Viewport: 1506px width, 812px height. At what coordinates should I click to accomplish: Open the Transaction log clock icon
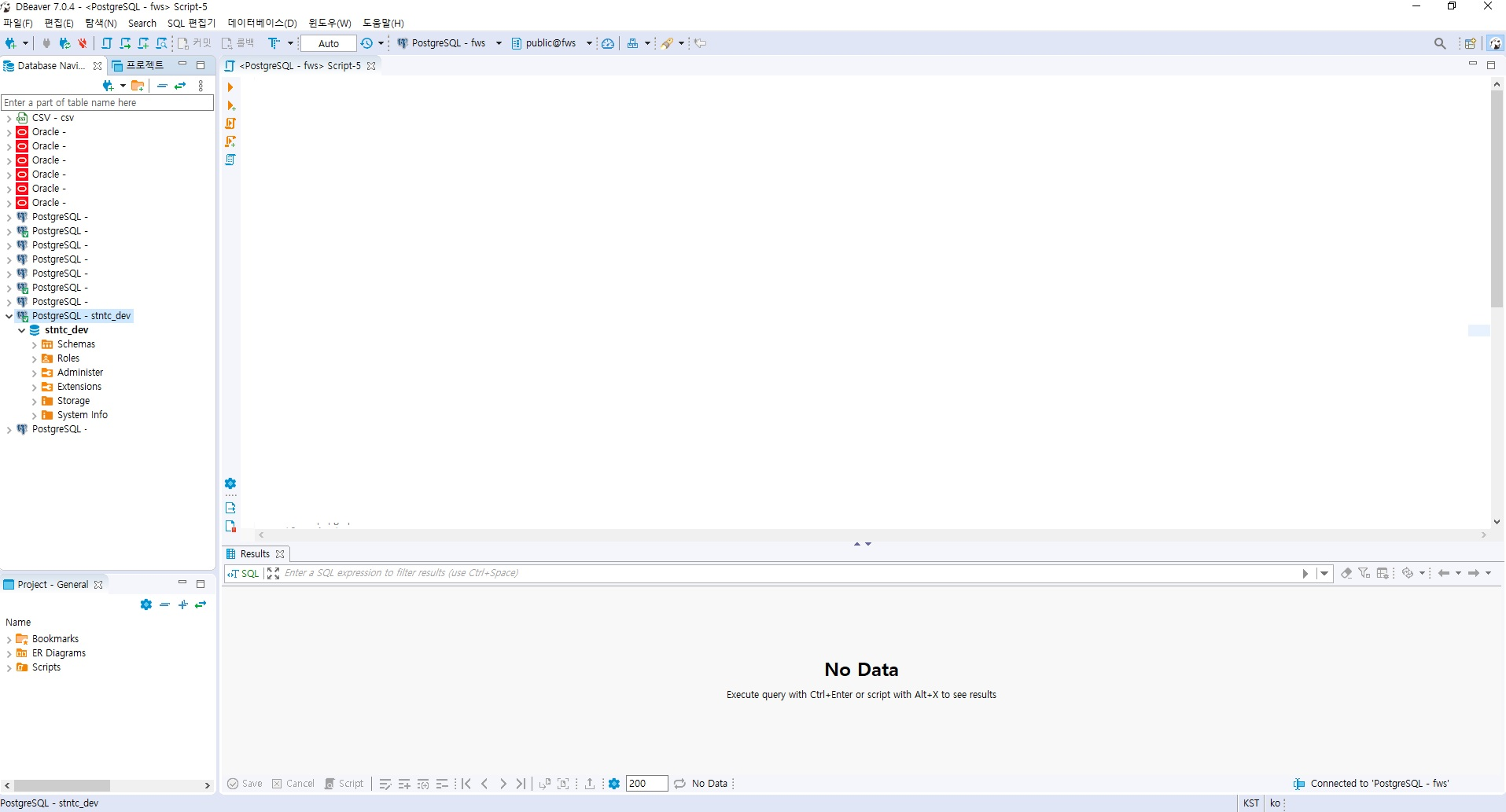[366, 43]
